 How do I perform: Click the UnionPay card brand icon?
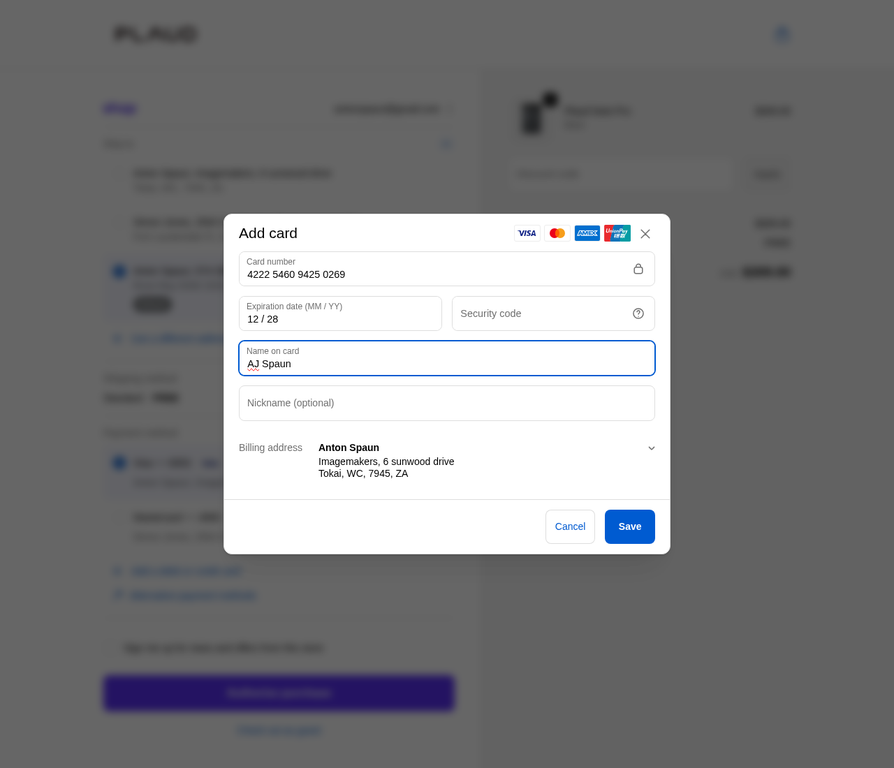[x=617, y=232]
